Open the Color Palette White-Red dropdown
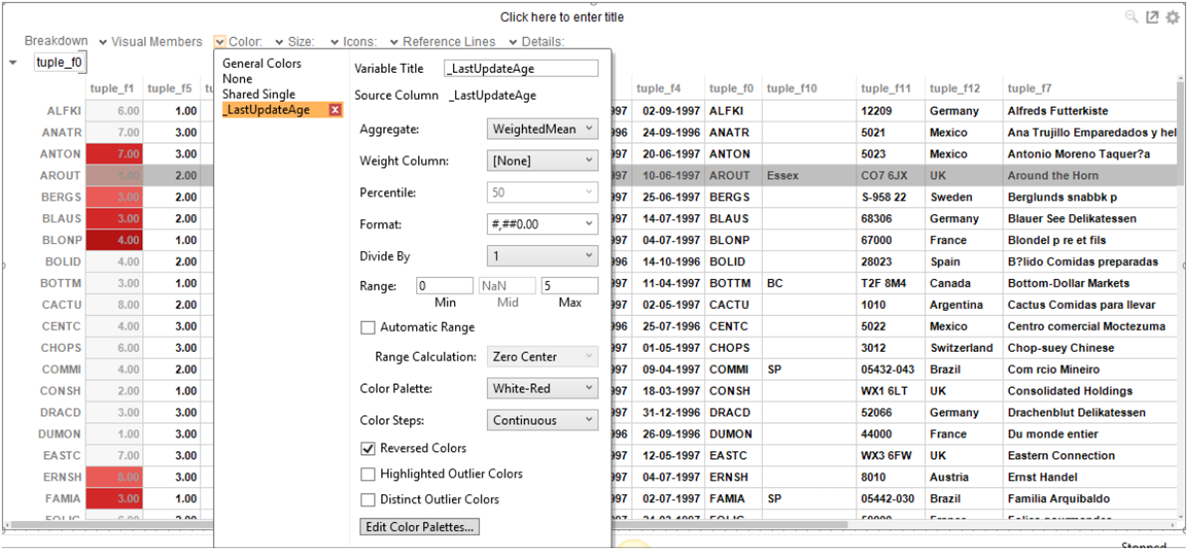This screenshot has height=550, width=1188. (x=543, y=388)
